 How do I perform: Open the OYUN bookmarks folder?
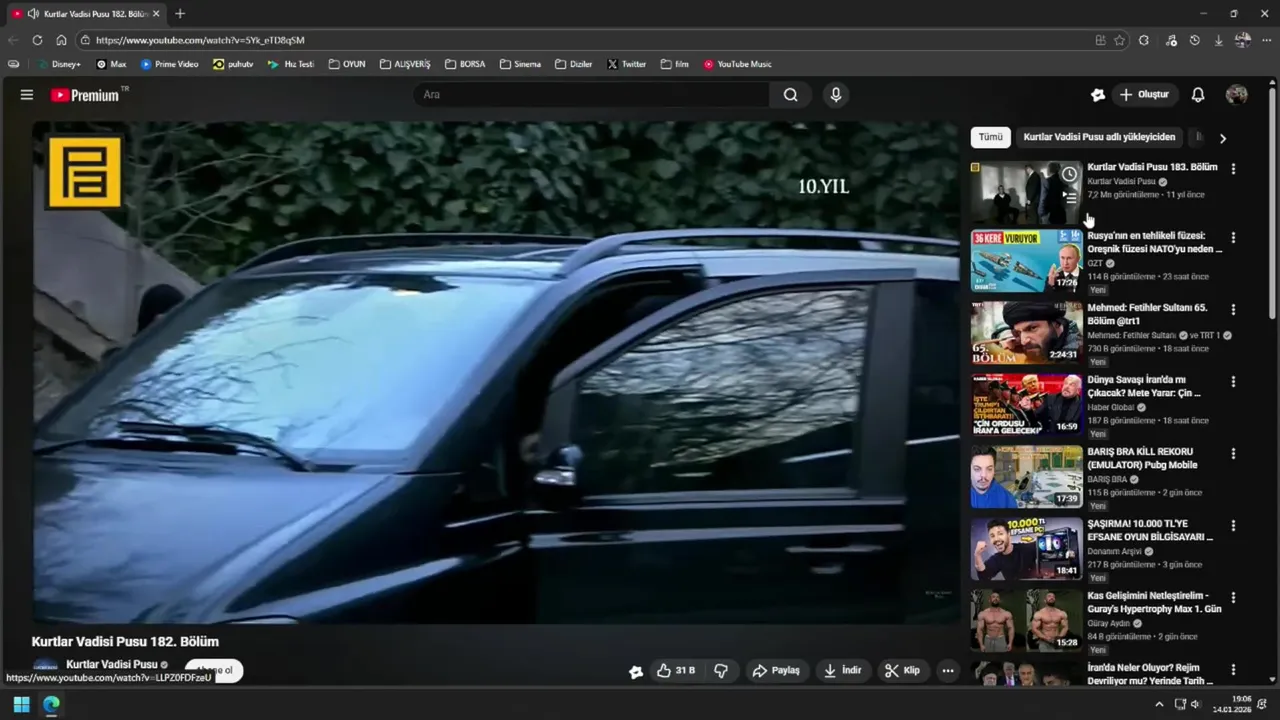[347, 64]
